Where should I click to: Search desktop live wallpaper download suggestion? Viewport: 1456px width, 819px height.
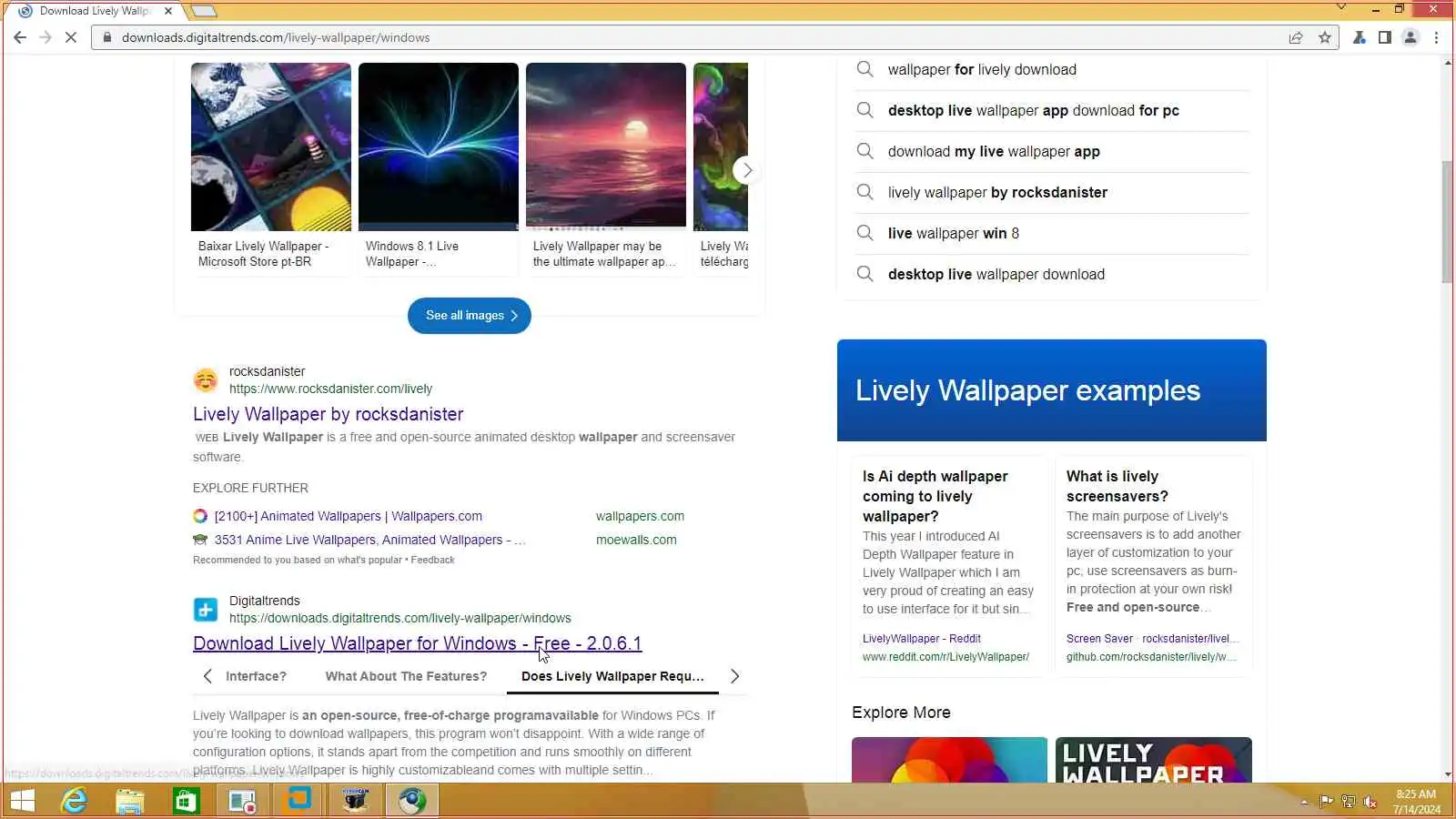click(1052, 274)
